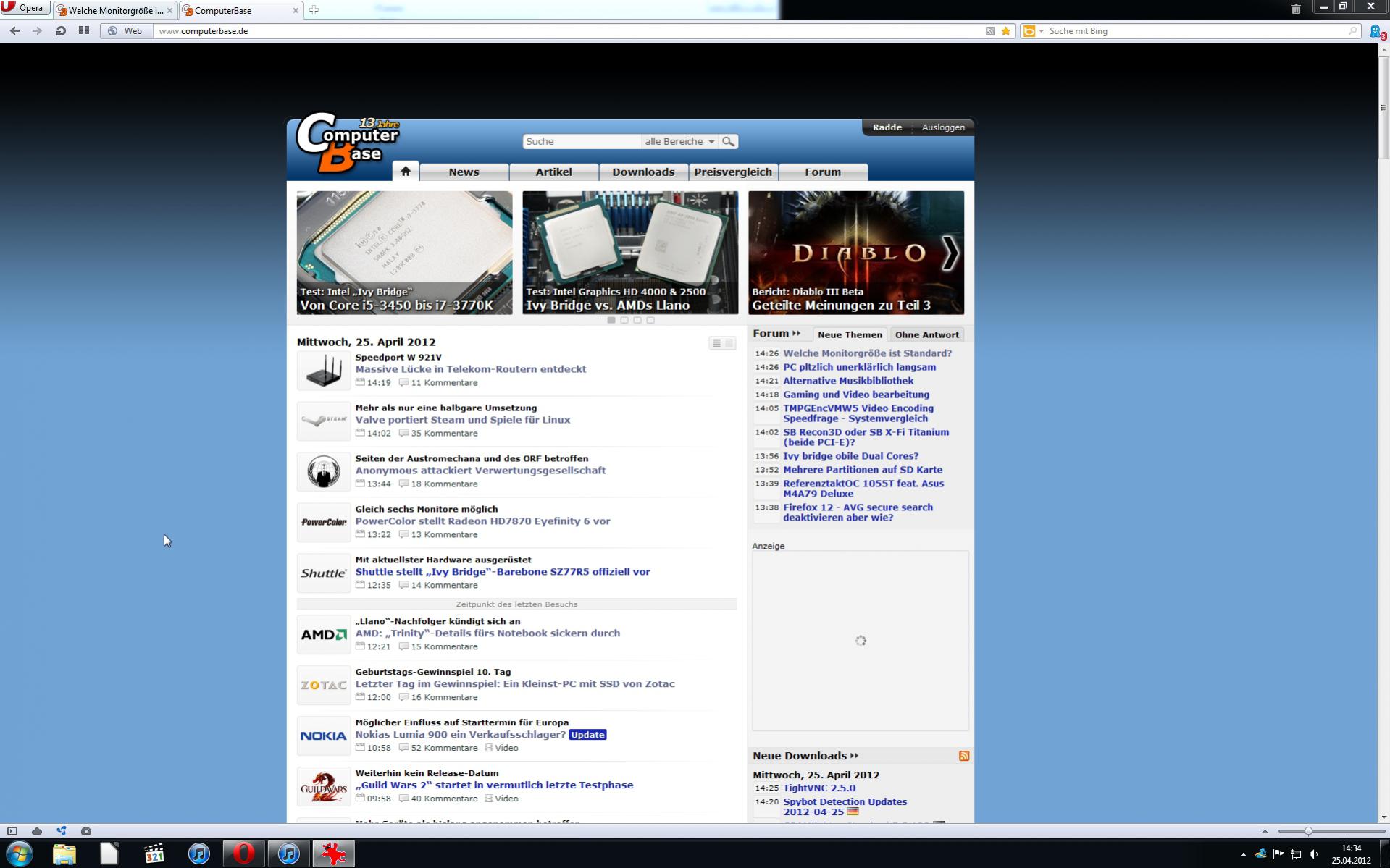Image resolution: width=1390 pixels, height=868 pixels.
Task: Go forward with the browser forward arrow
Action: pos(37,31)
